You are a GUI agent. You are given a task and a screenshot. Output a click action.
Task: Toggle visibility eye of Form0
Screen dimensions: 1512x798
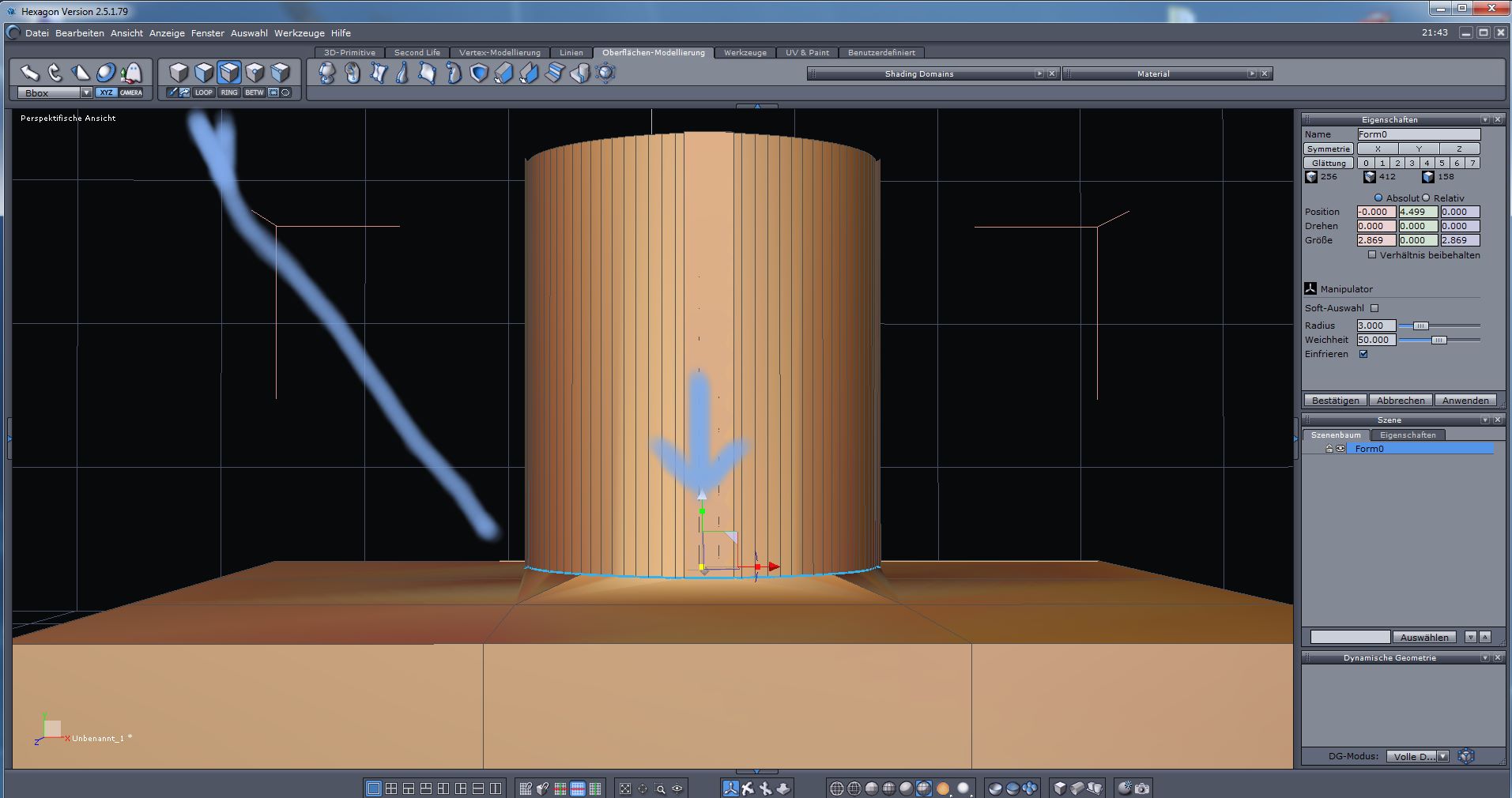tap(1340, 449)
